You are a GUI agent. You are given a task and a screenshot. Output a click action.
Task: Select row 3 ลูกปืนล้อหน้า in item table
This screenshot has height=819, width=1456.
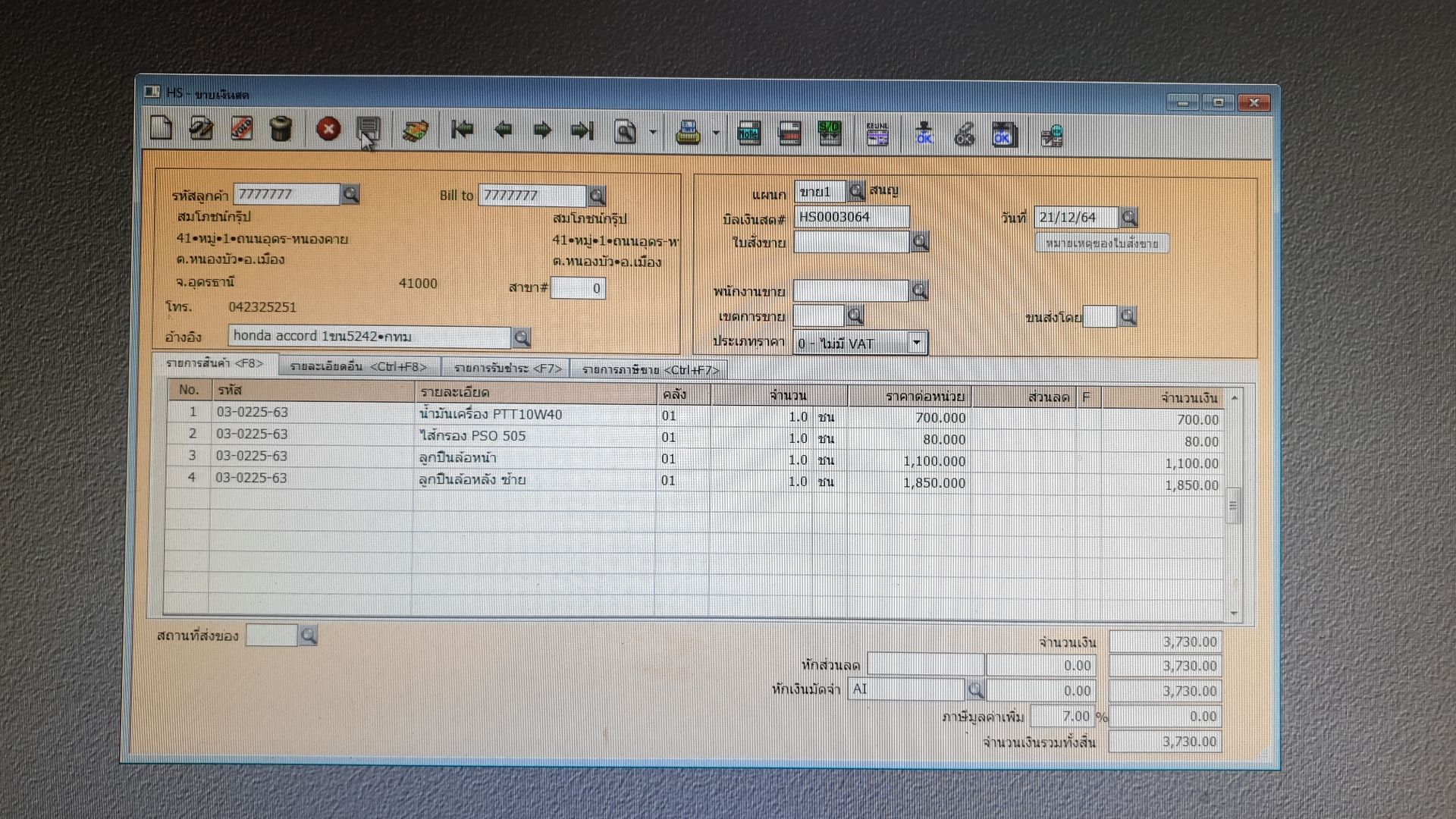coord(457,458)
